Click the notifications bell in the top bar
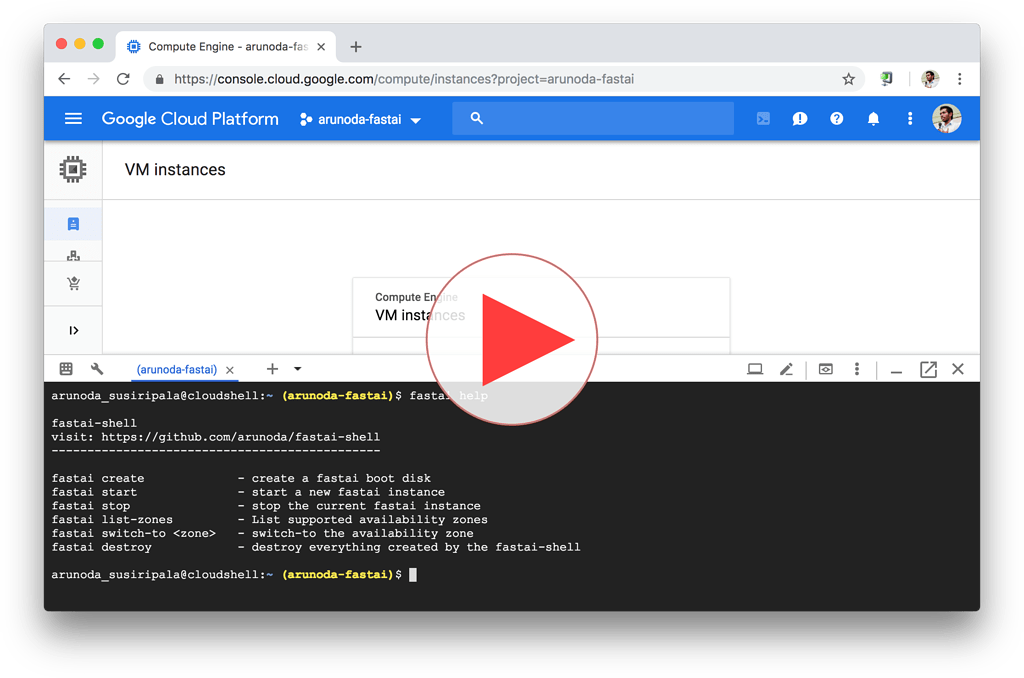The image size is (1024, 678). pos(872,118)
